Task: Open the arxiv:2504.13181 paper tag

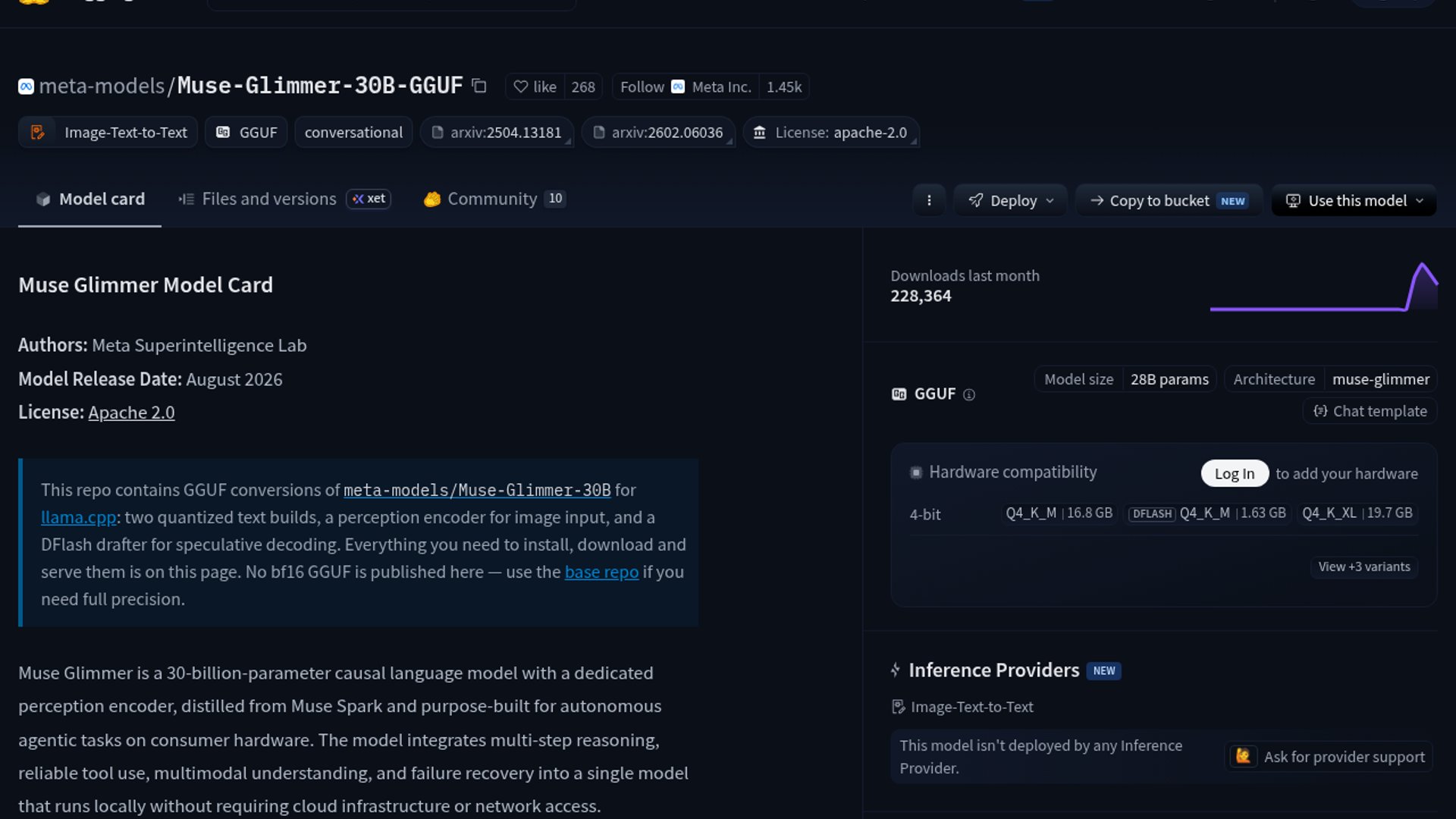Action: pos(497,132)
